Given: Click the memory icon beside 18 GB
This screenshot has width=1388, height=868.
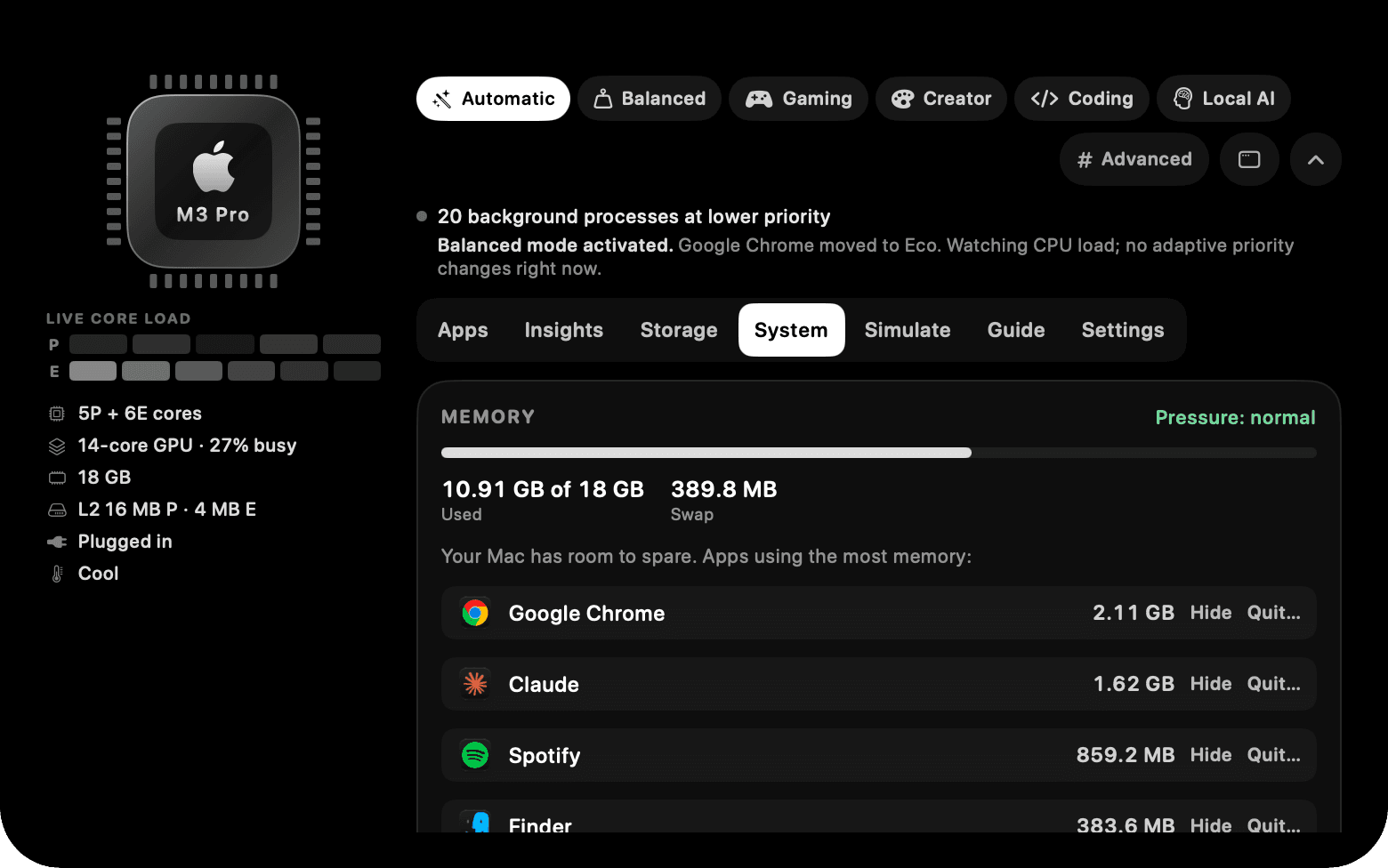Looking at the screenshot, I should pos(57,478).
